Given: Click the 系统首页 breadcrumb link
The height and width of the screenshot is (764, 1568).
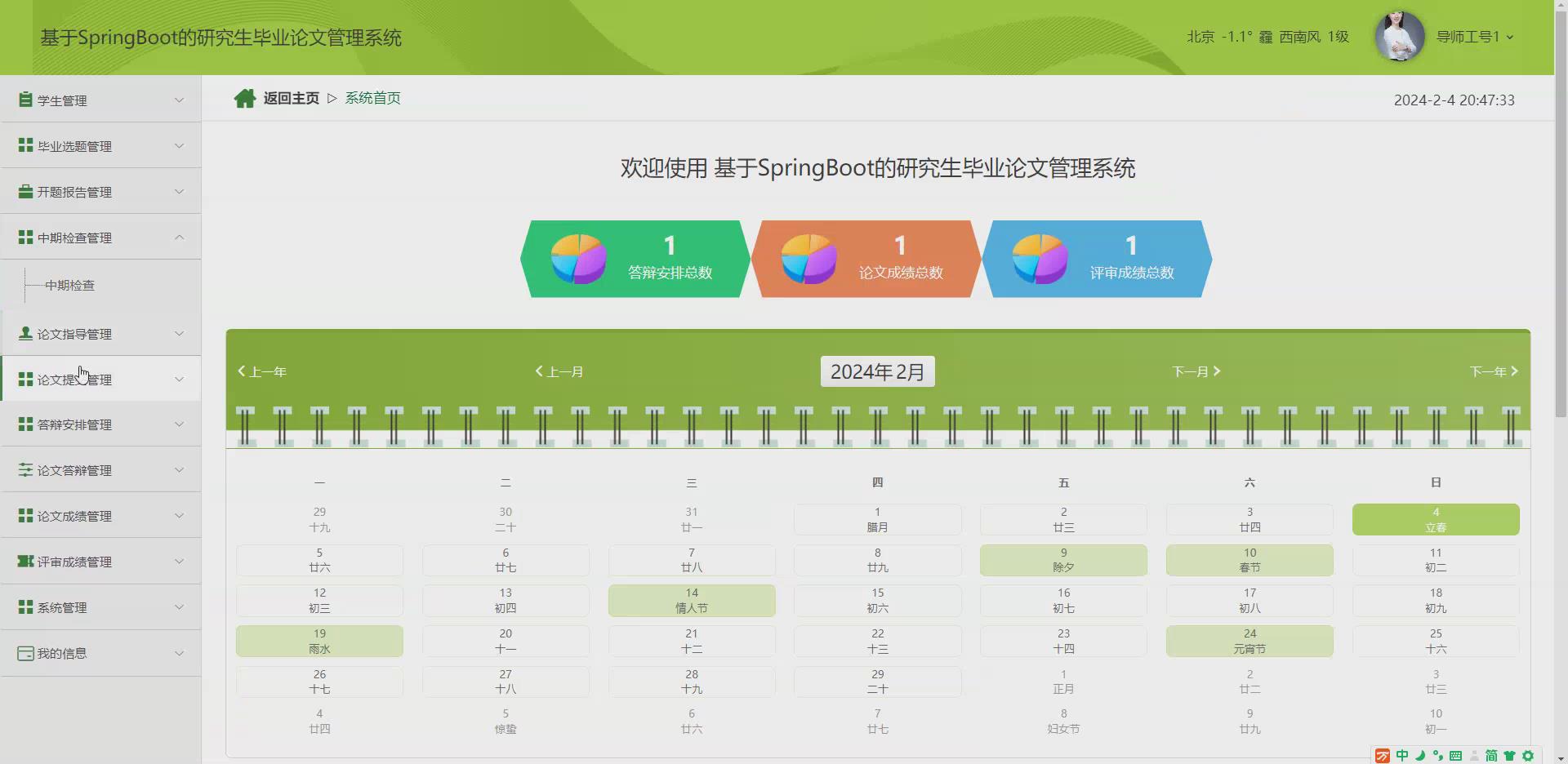Looking at the screenshot, I should click(x=372, y=98).
